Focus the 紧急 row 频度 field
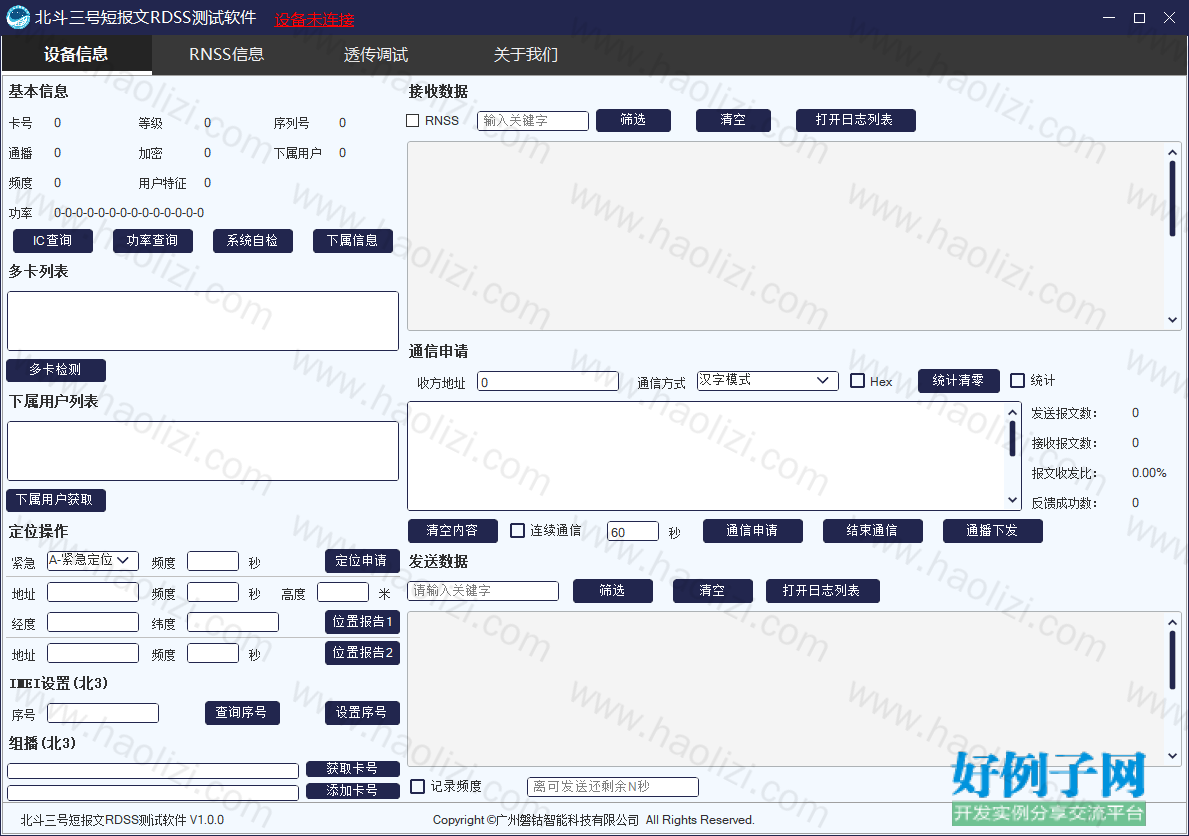 pos(213,561)
